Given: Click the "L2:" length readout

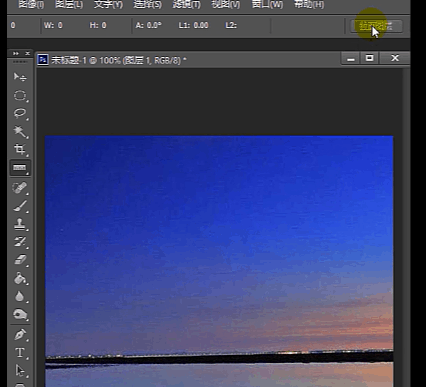Looking at the screenshot, I should (x=231, y=25).
